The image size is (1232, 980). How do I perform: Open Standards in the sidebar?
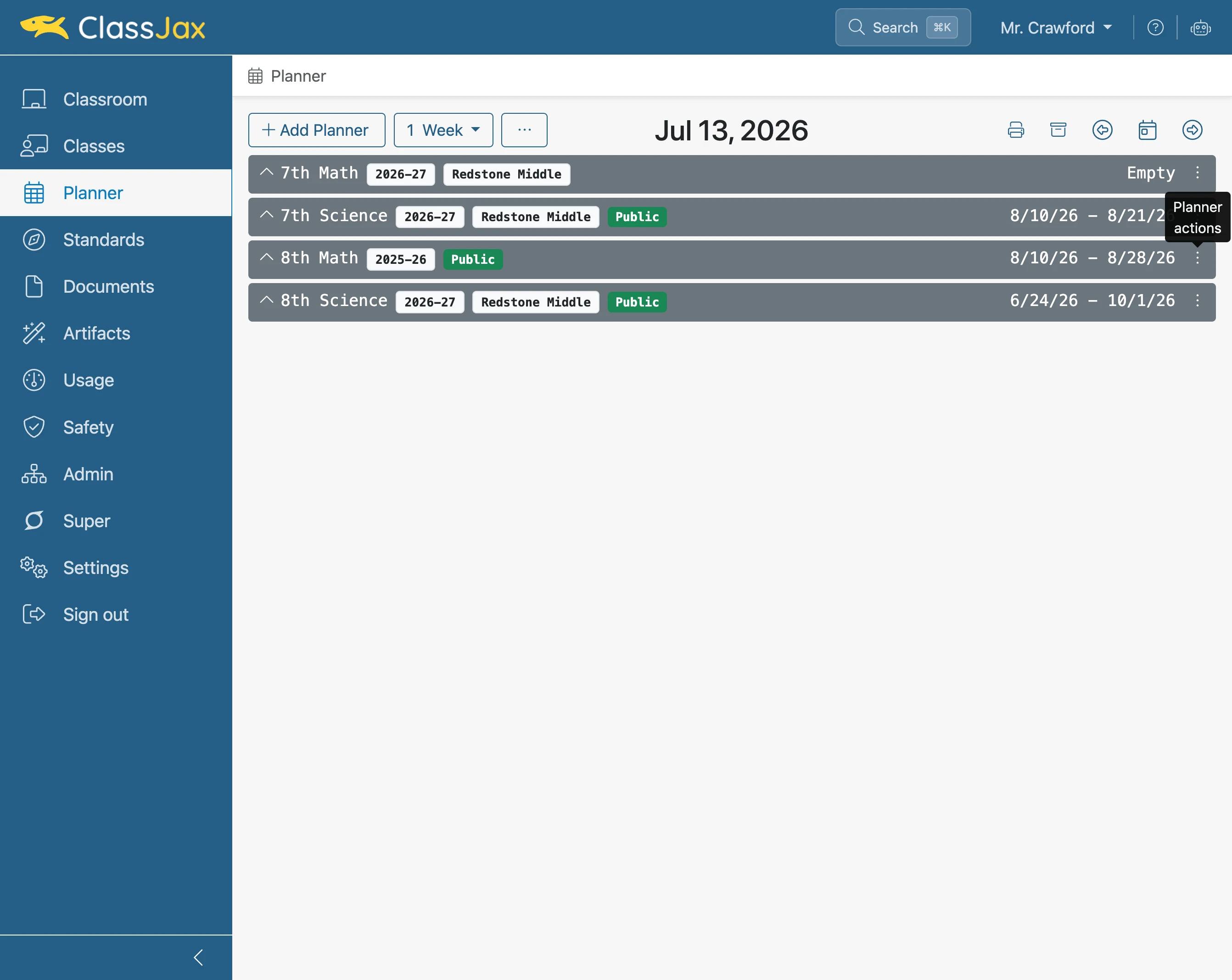coord(116,239)
